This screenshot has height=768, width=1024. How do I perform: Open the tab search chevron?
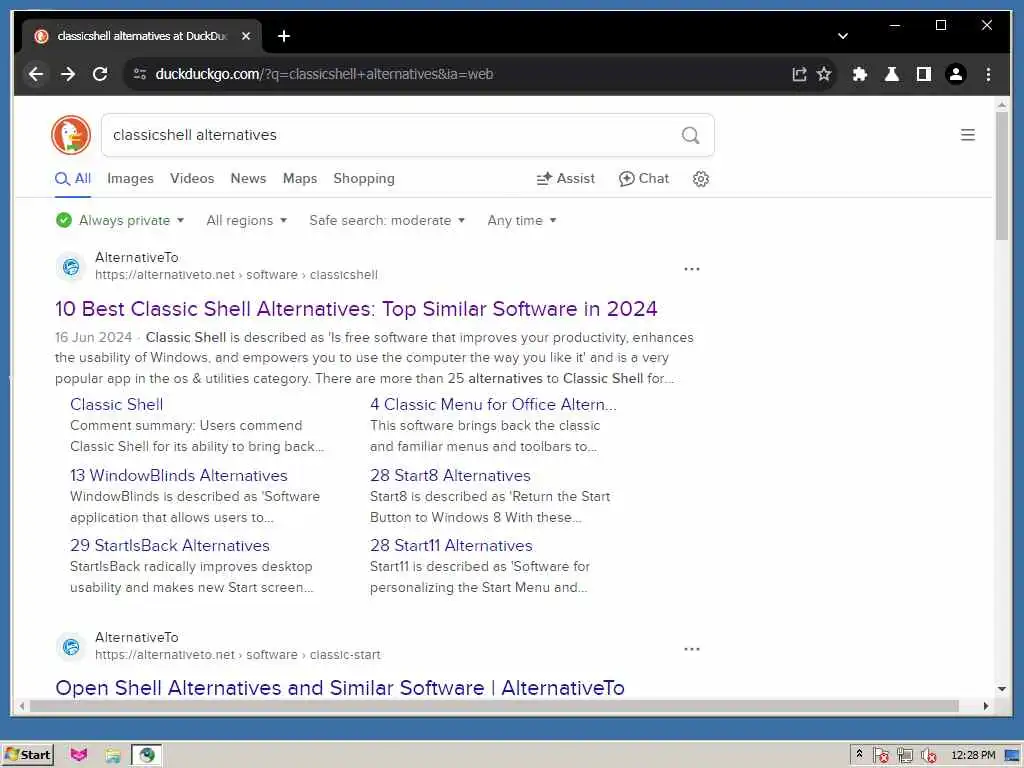point(842,36)
